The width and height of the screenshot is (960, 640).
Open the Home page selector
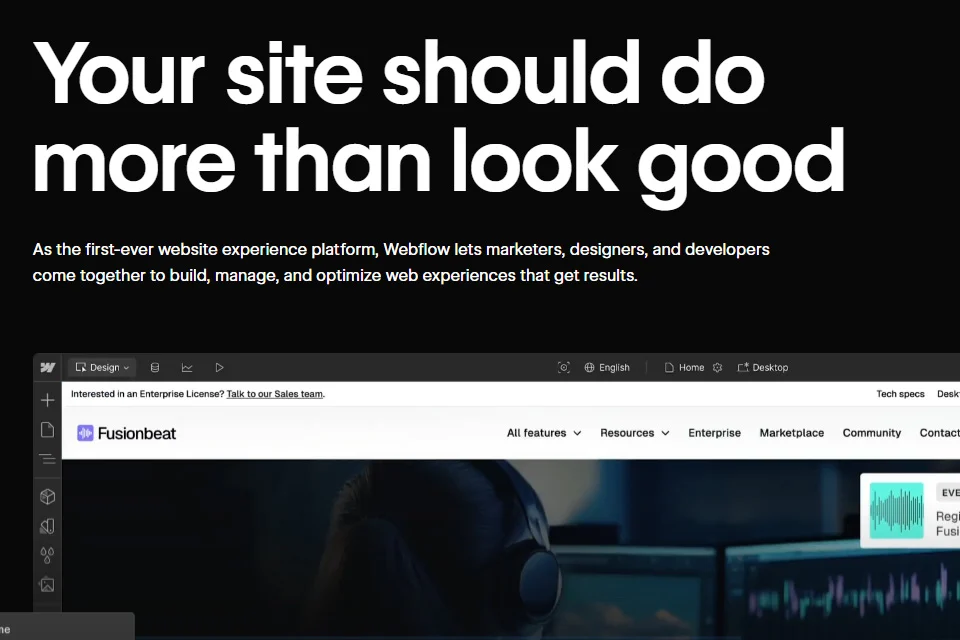[684, 367]
